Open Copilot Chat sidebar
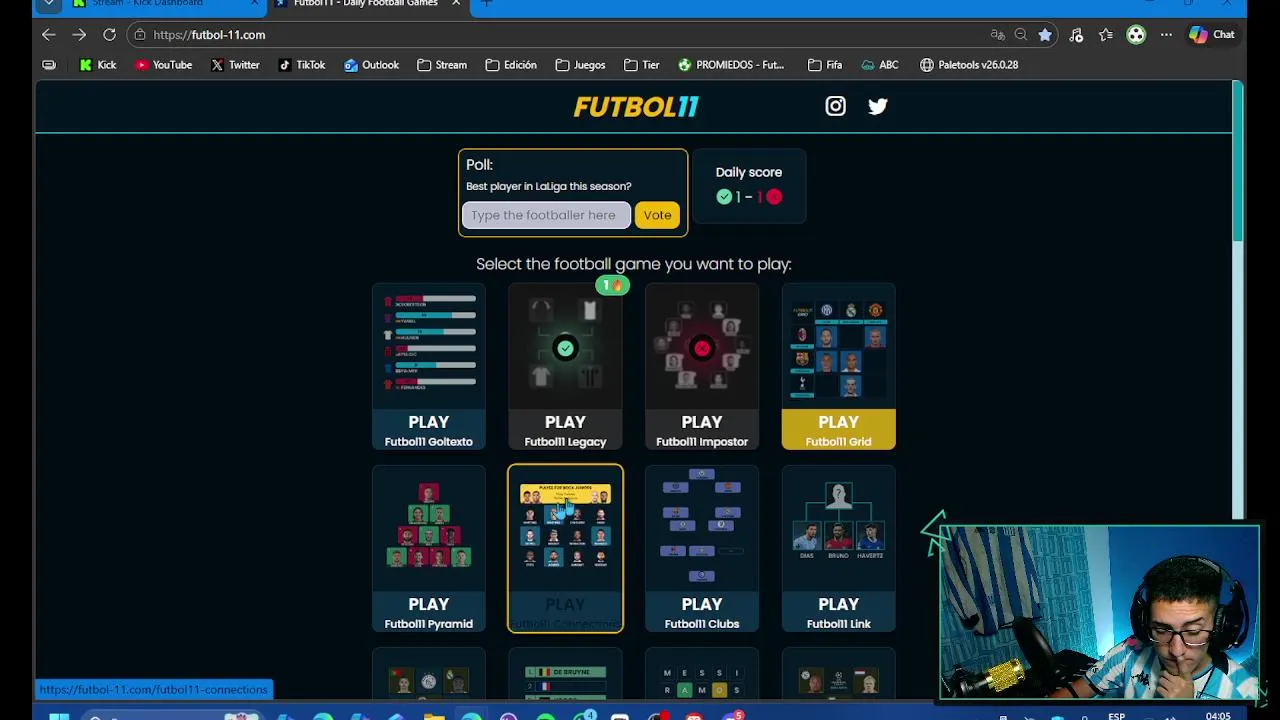The image size is (1280, 720). (x=1212, y=34)
